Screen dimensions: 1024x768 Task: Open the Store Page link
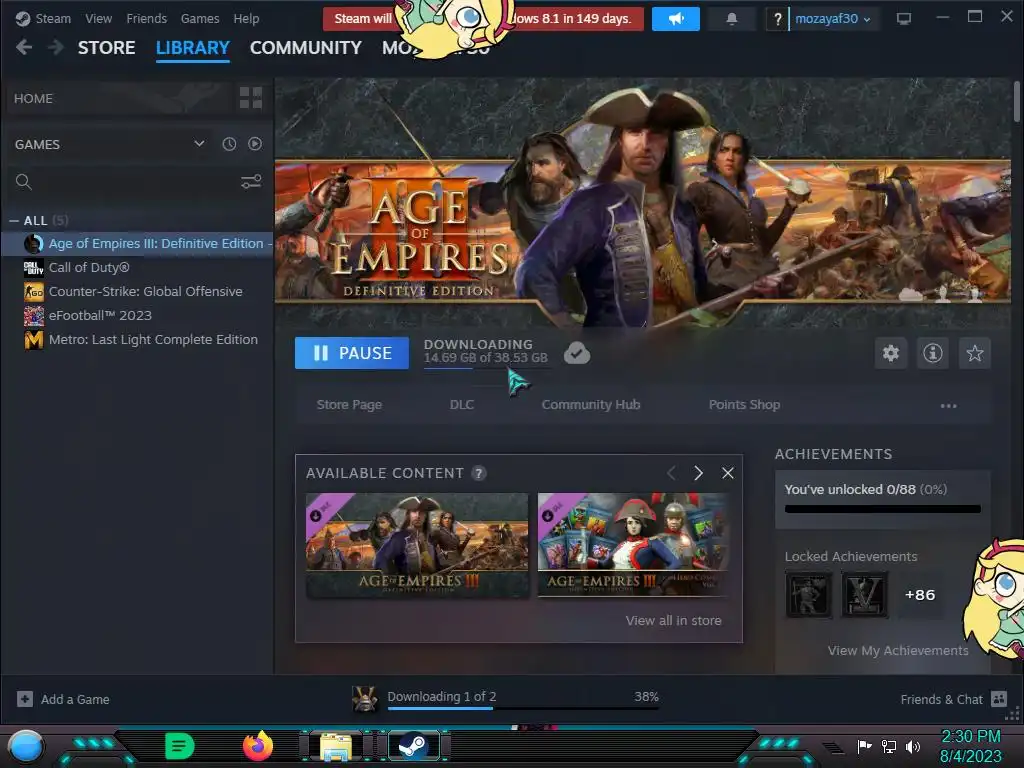(349, 405)
